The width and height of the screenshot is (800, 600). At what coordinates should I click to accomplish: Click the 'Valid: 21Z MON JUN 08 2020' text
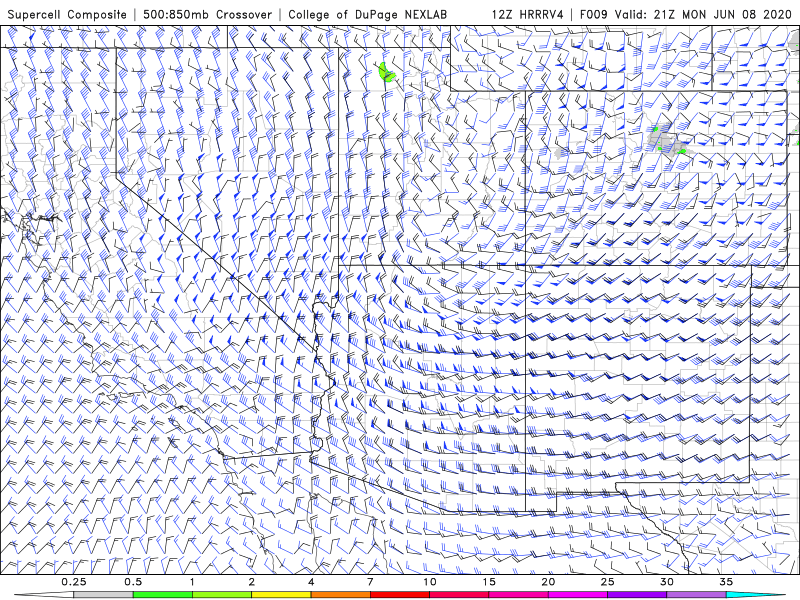(703, 14)
